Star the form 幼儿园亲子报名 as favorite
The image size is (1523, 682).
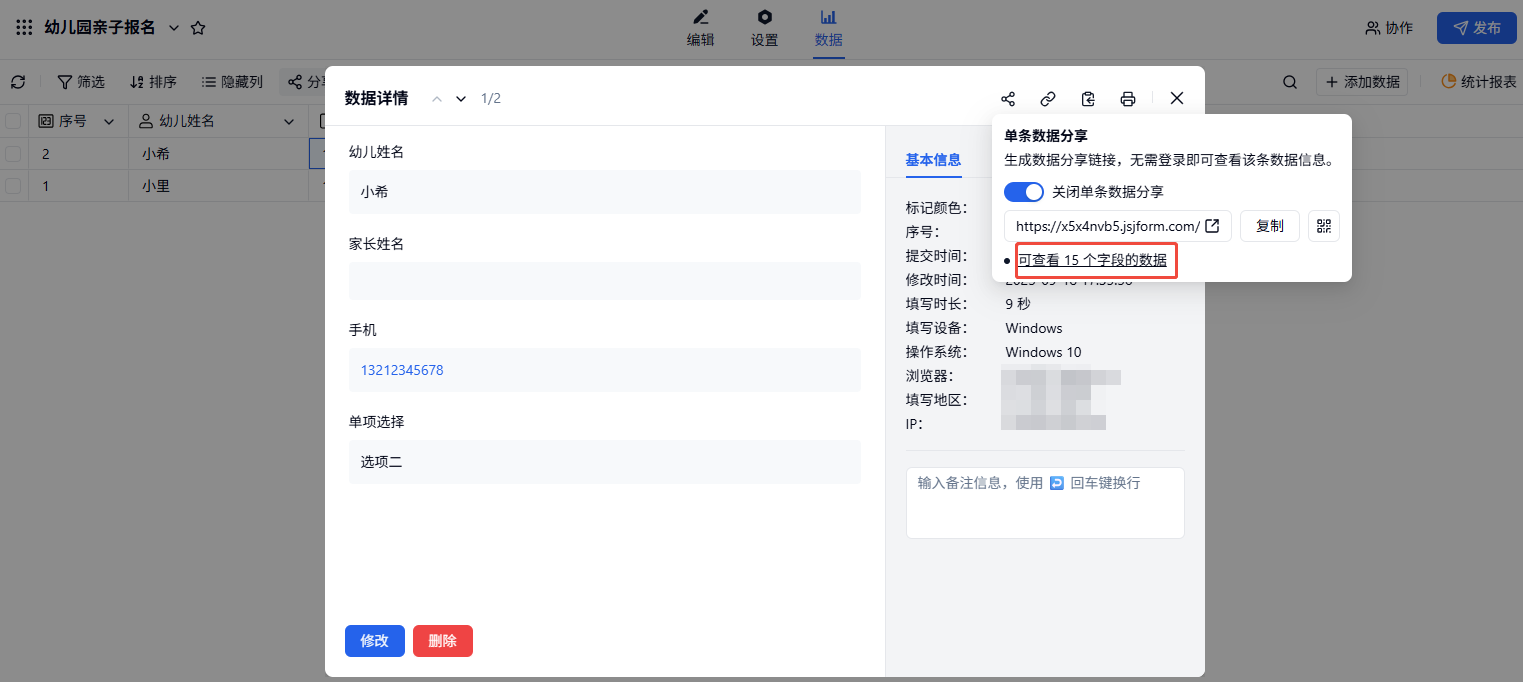198,28
